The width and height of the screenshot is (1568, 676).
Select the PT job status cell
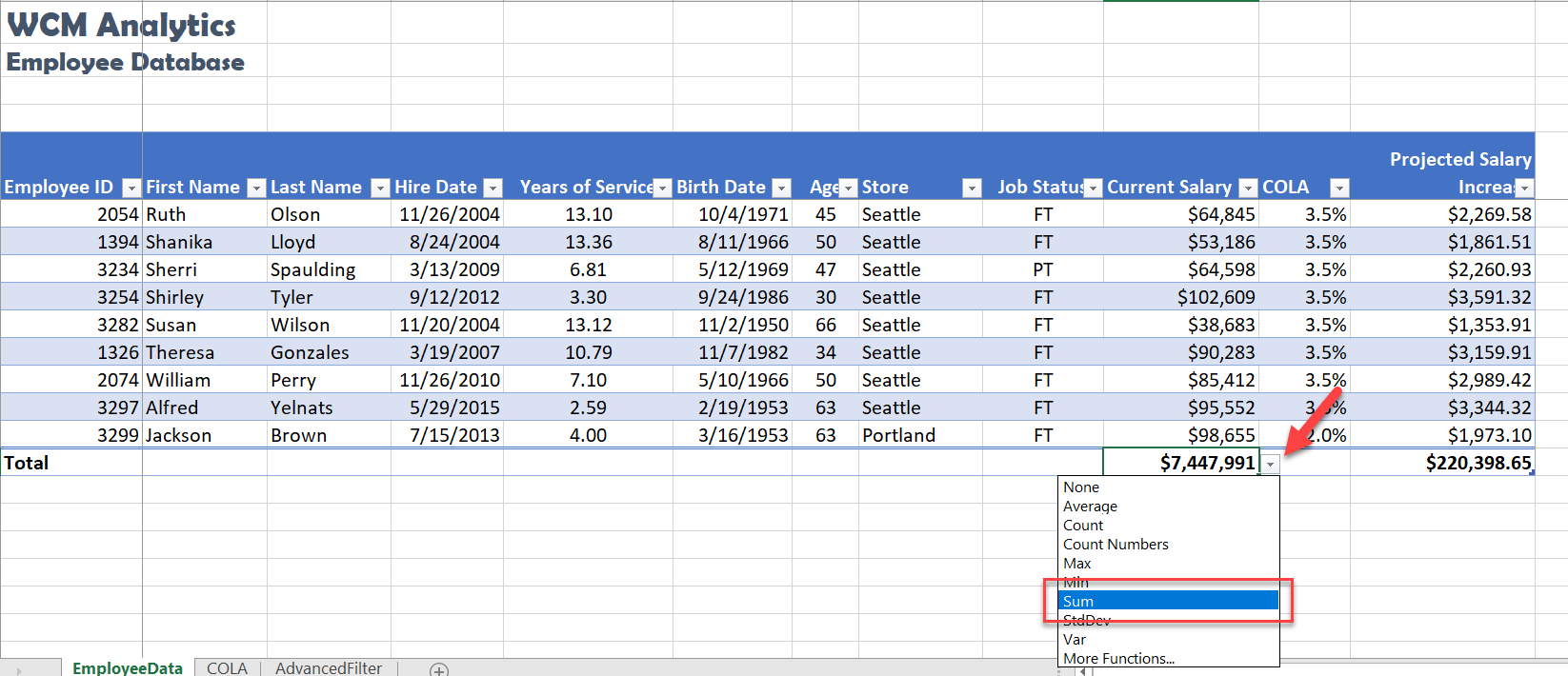[x=1043, y=269]
